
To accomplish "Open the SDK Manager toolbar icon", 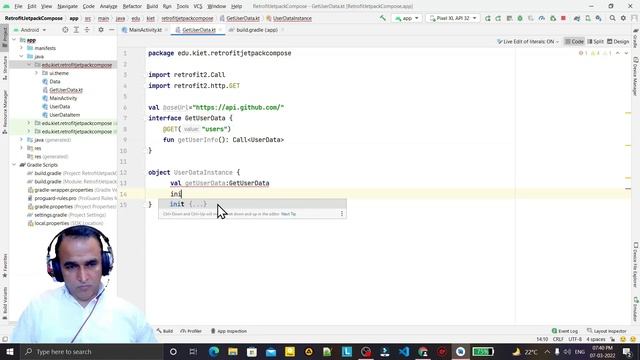I will click(598, 18).
